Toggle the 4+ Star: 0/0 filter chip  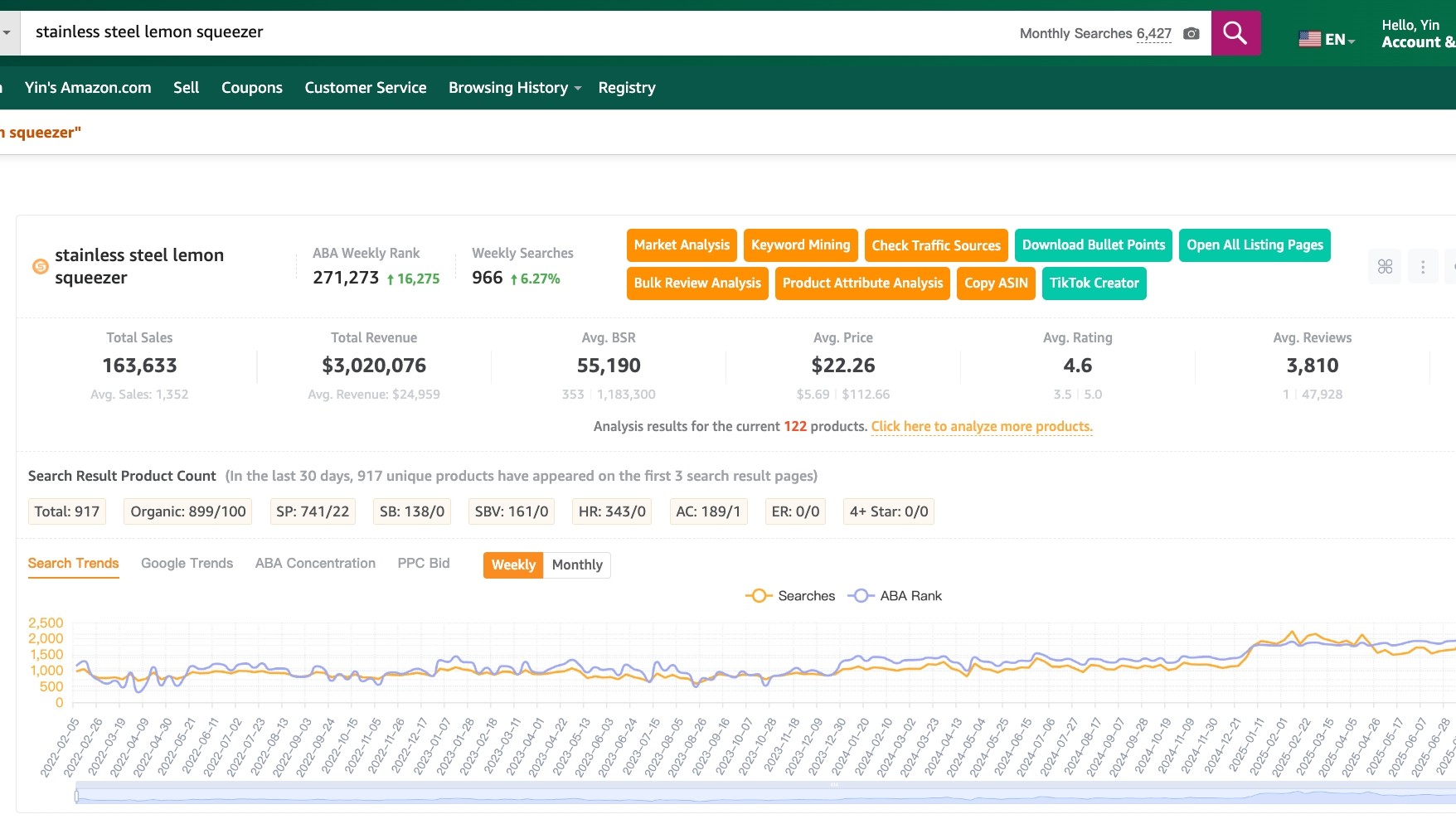[x=889, y=511]
